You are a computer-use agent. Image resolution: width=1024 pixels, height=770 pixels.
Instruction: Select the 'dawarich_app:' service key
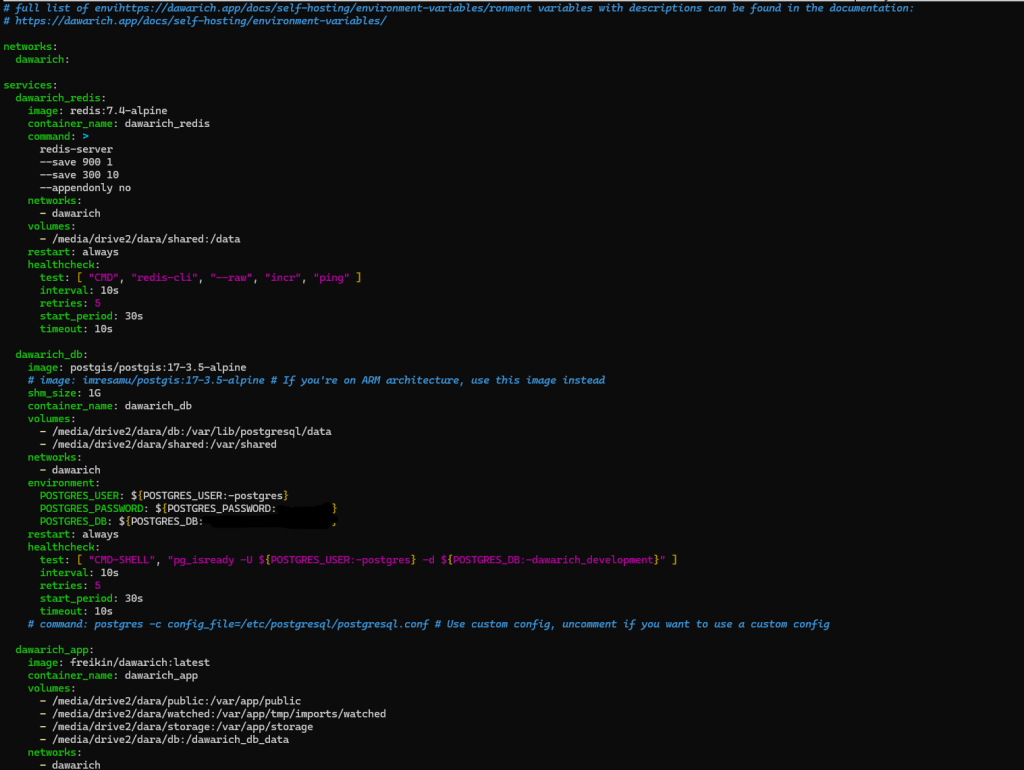[x=55, y=650]
